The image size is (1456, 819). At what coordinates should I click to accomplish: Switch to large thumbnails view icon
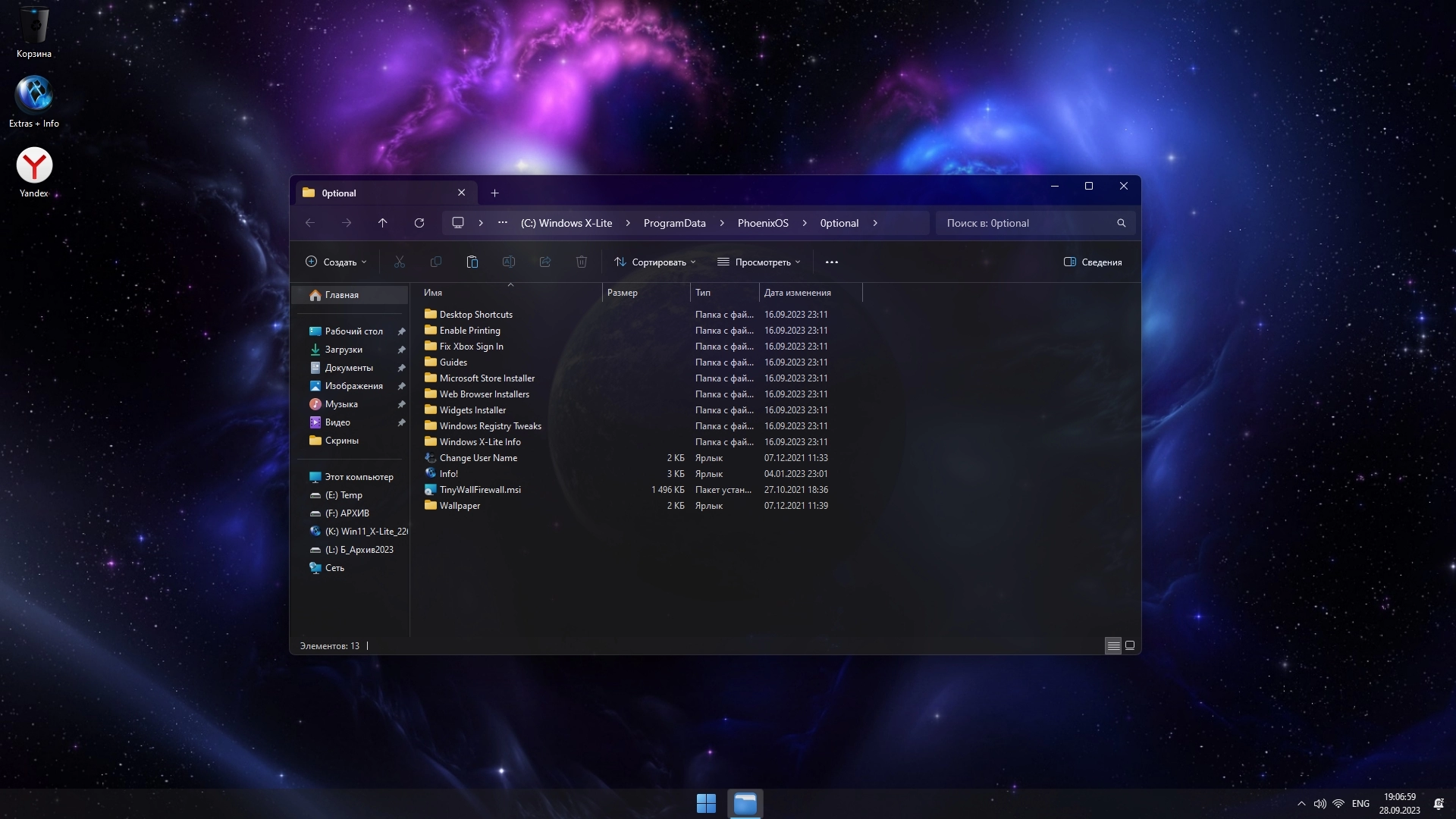pyautogui.click(x=1130, y=645)
